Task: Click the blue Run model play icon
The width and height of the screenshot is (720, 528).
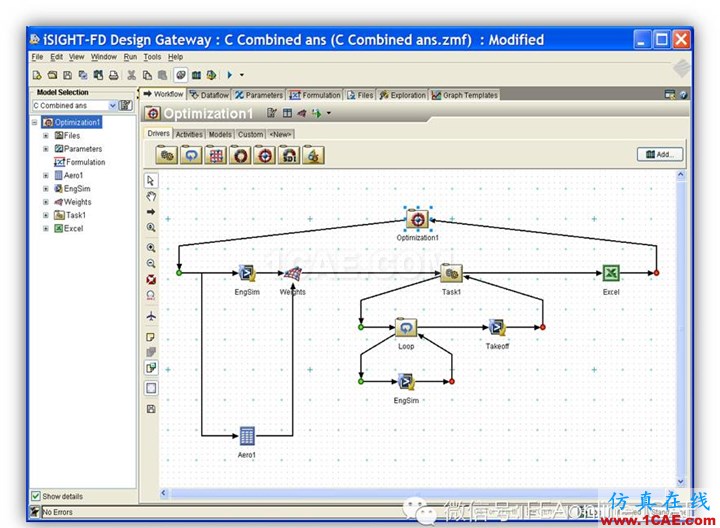Action: 230,75
